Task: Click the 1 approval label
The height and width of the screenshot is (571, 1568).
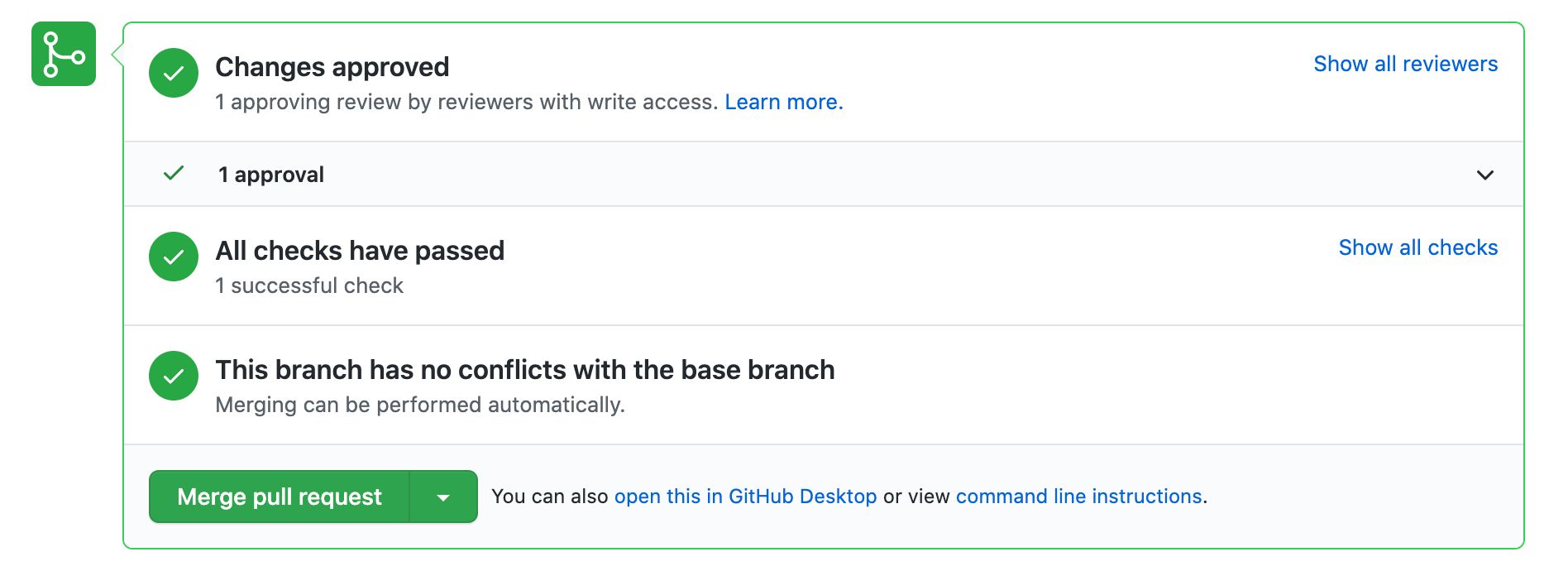Action: pos(271,175)
